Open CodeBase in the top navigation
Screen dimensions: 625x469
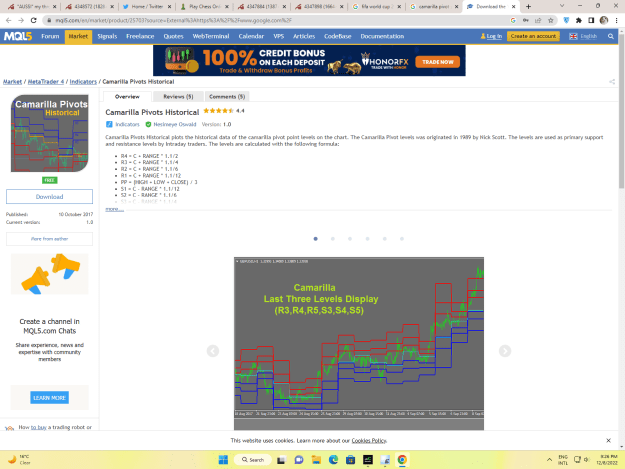(338, 36)
